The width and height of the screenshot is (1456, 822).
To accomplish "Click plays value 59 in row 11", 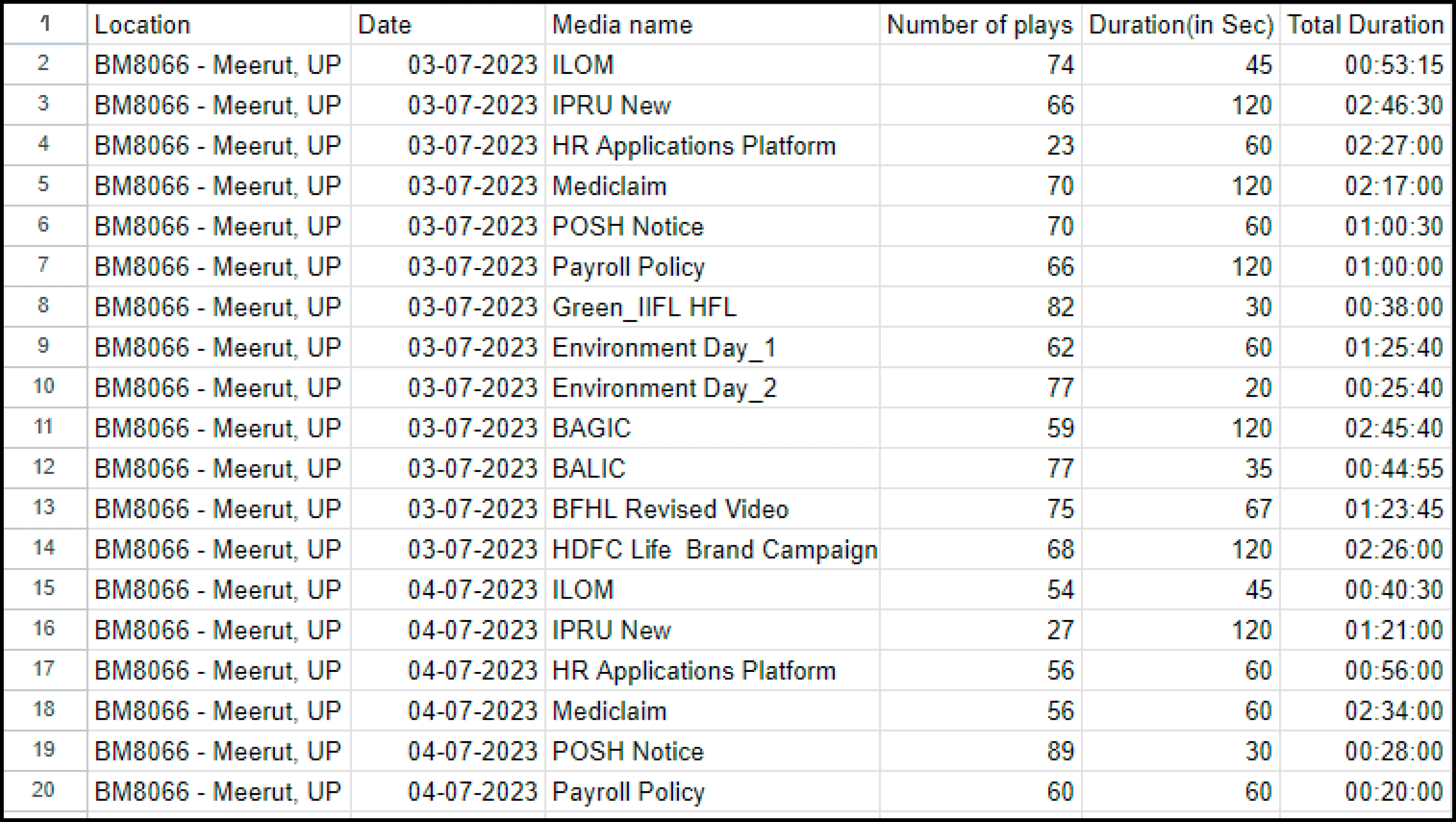I will pyautogui.click(x=981, y=428).
